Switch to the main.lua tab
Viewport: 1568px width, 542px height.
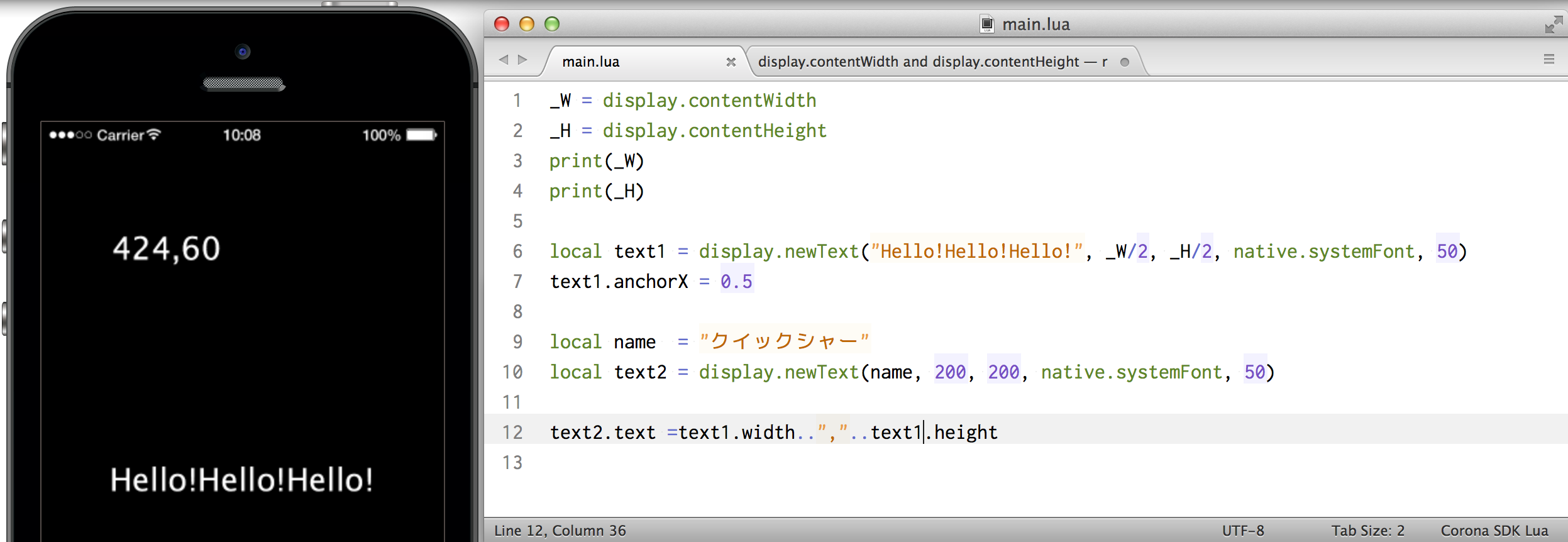click(x=590, y=62)
